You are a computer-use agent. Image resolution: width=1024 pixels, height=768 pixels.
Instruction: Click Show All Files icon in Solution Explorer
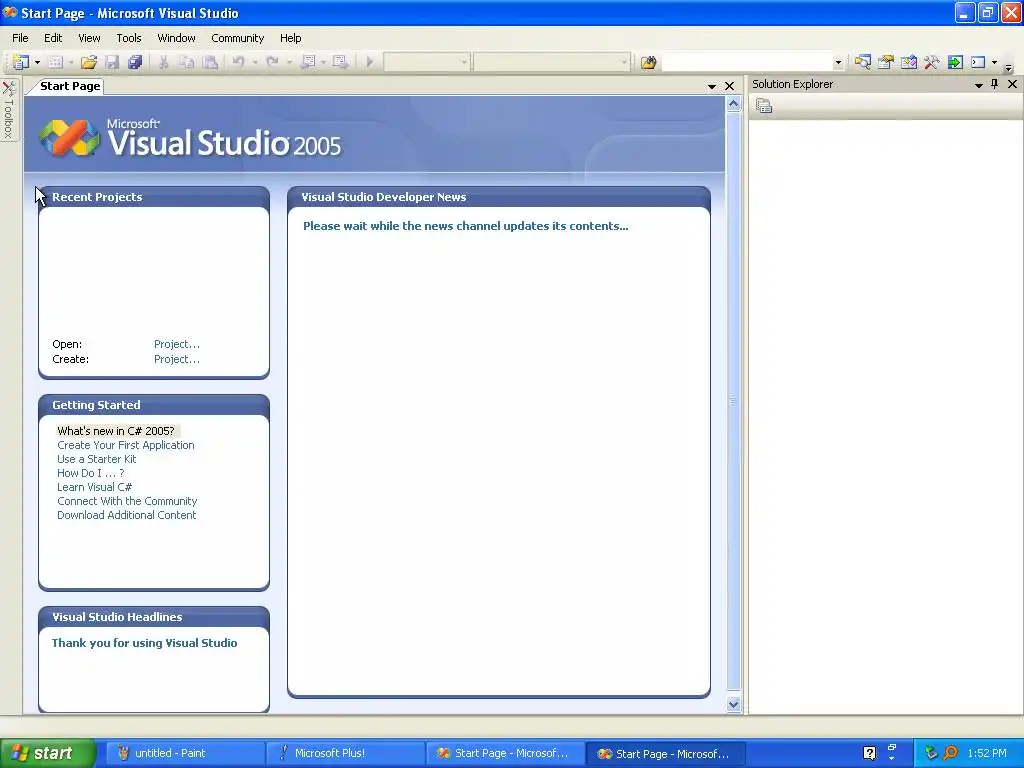(x=764, y=106)
